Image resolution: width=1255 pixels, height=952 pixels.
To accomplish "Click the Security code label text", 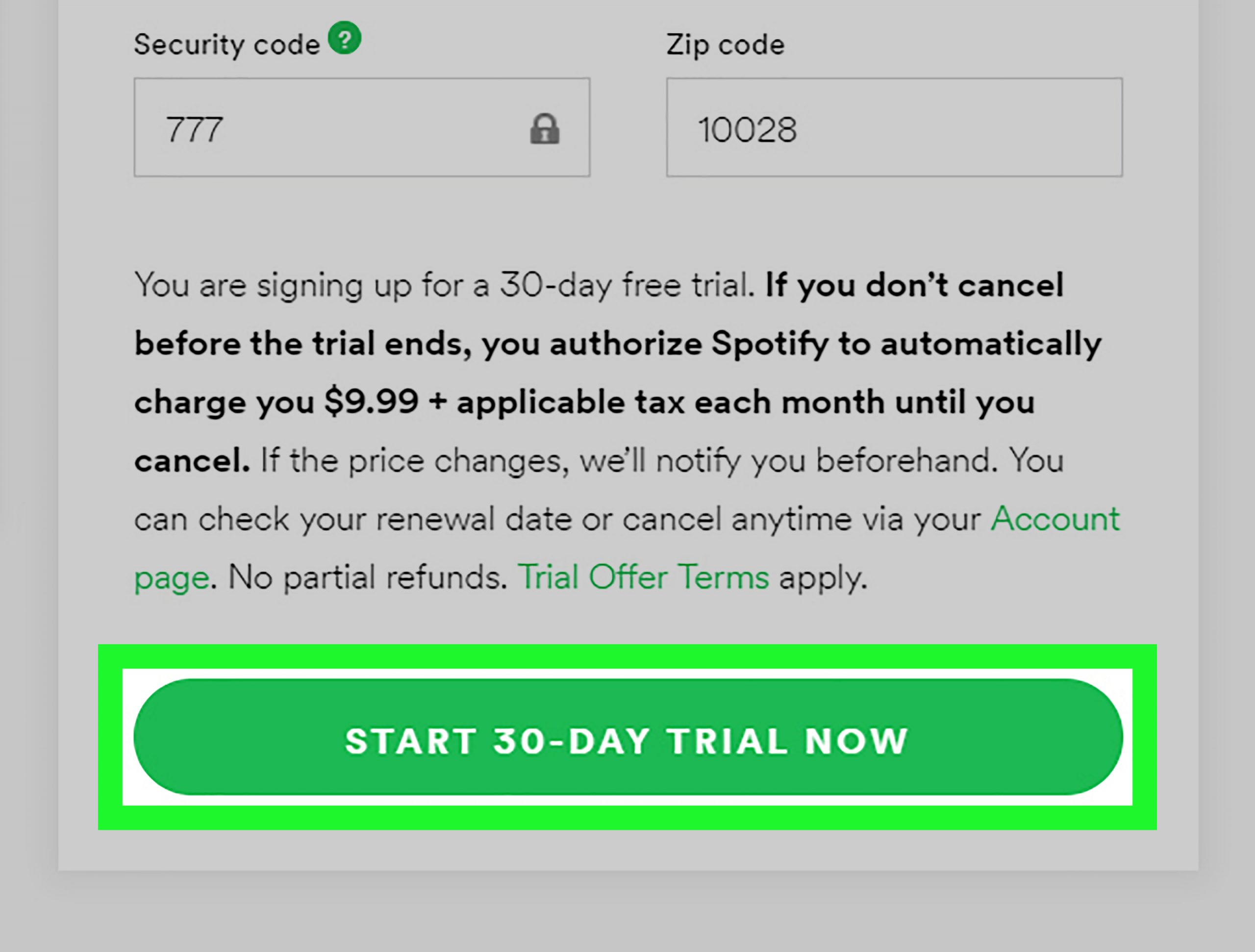I will pyautogui.click(x=227, y=45).
